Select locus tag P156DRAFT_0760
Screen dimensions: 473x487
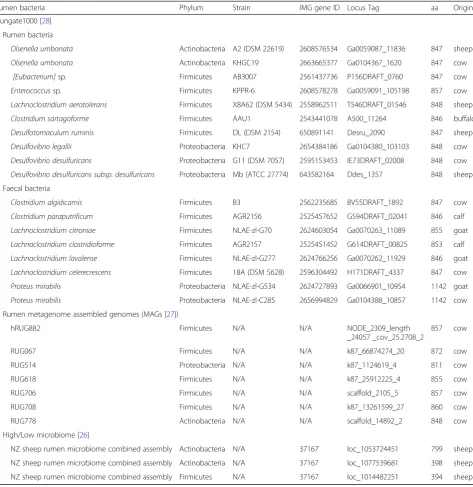[375, 77]
